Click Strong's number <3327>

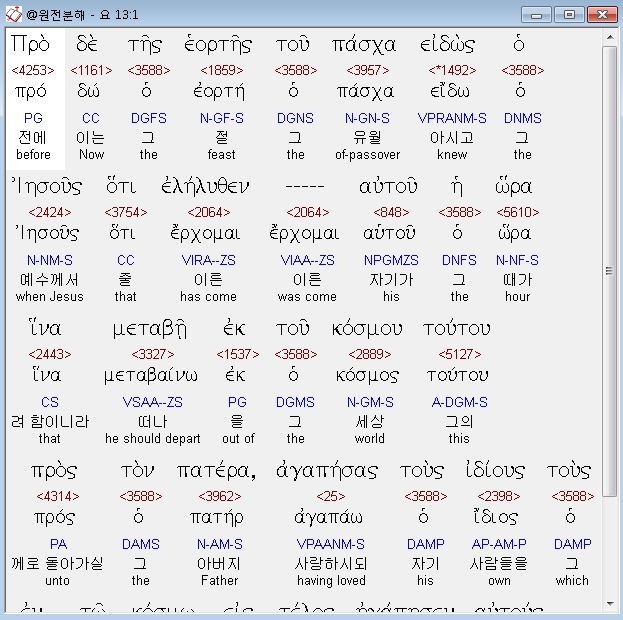[x=153, y=354]
